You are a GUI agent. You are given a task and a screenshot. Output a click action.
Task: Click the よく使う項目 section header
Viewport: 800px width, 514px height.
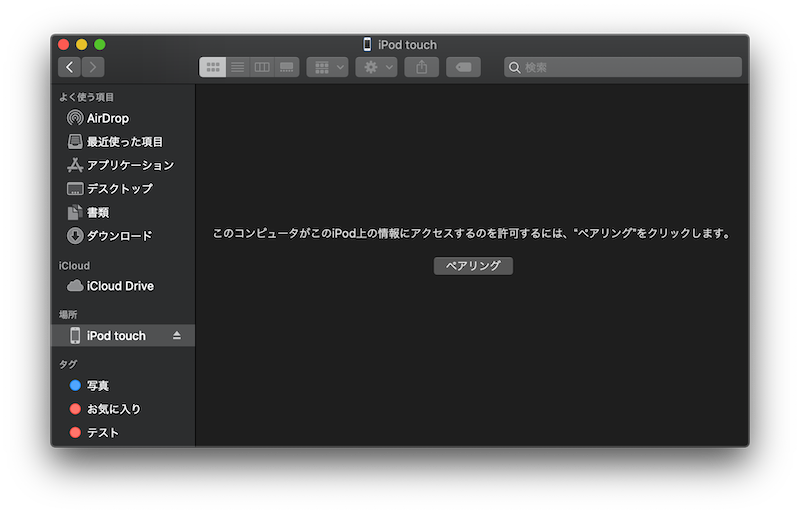86,97
